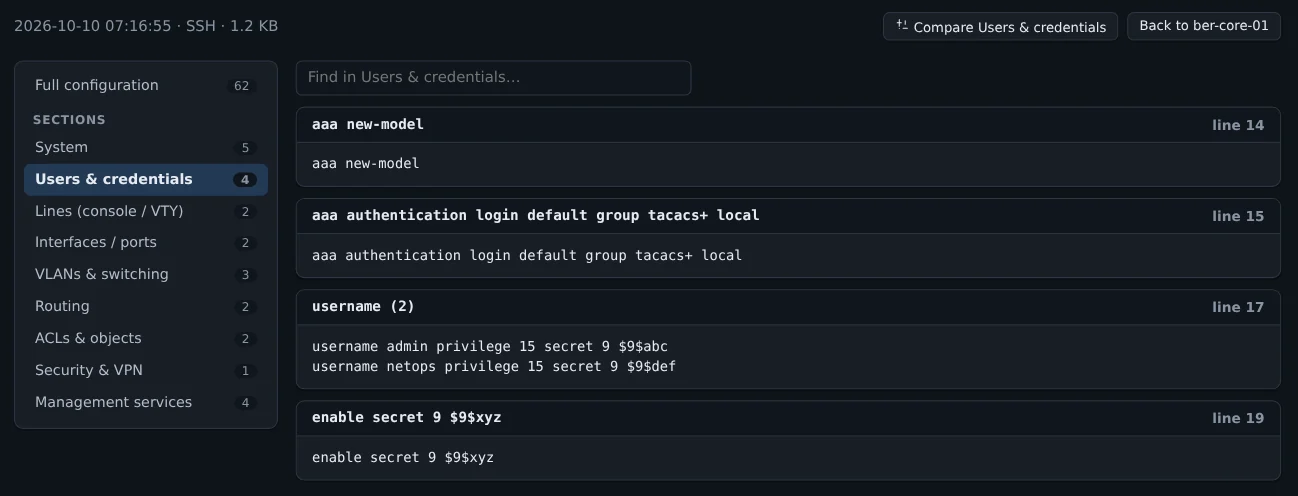Go back to ber-core-01

1204,26
